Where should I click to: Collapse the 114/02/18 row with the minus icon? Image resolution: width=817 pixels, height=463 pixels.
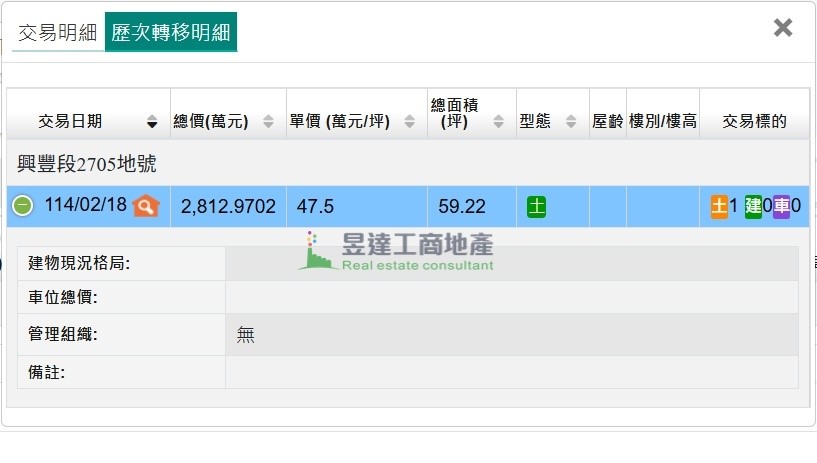[x=23, y=206]
